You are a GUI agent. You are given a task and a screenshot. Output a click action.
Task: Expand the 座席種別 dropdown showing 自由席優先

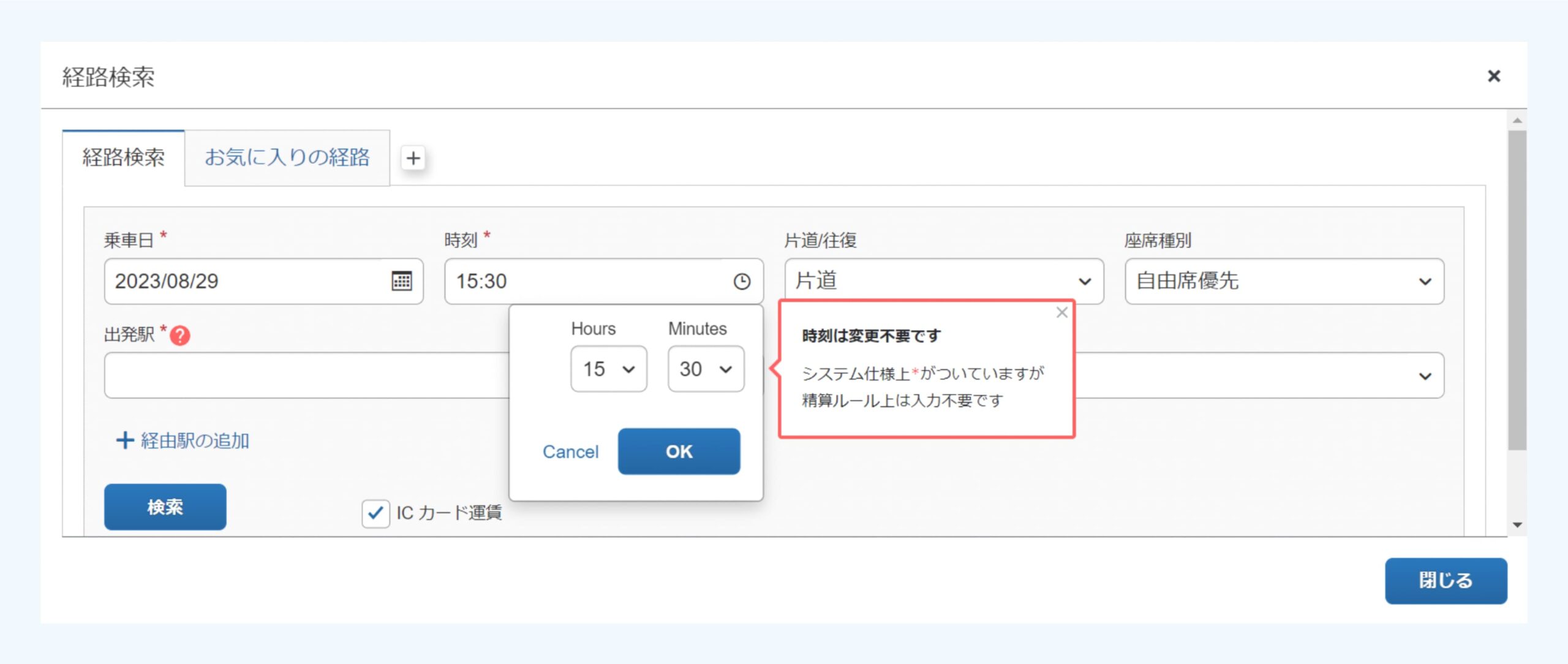pyautogui.click(x=1284, y=281)
